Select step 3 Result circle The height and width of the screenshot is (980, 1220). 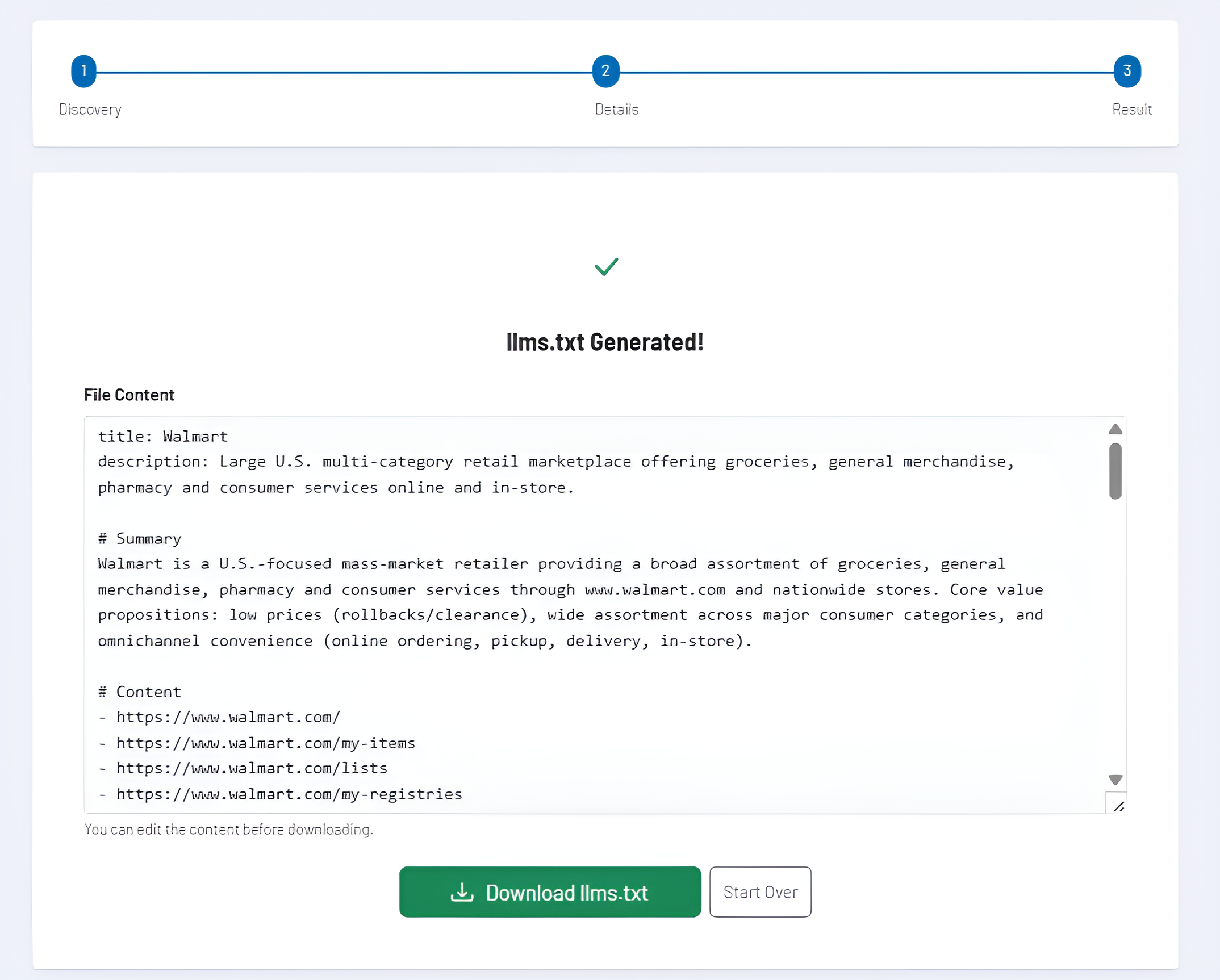1127,71
